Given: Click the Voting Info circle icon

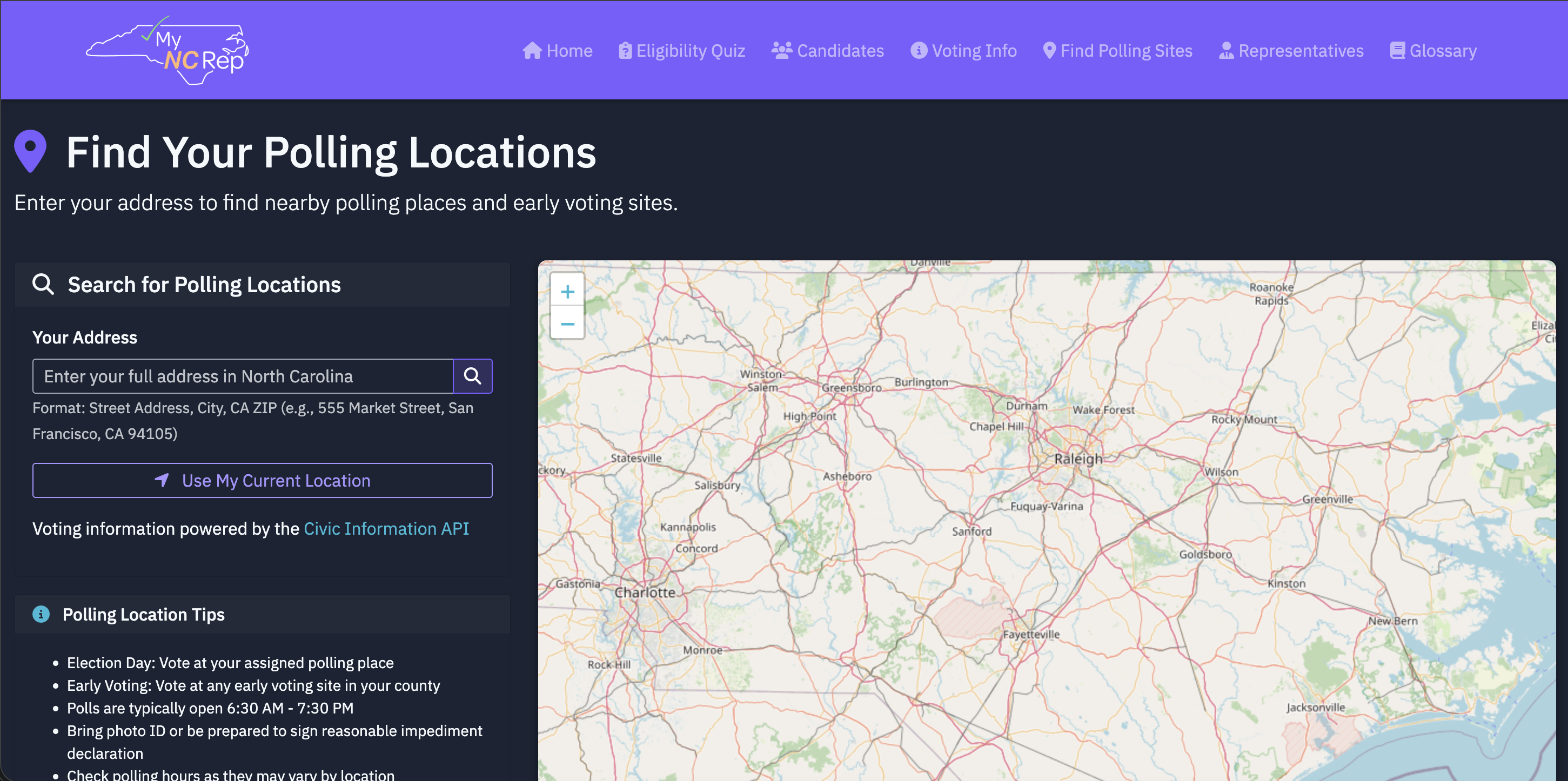Looking at the screenshot, I should pos(919,50).
